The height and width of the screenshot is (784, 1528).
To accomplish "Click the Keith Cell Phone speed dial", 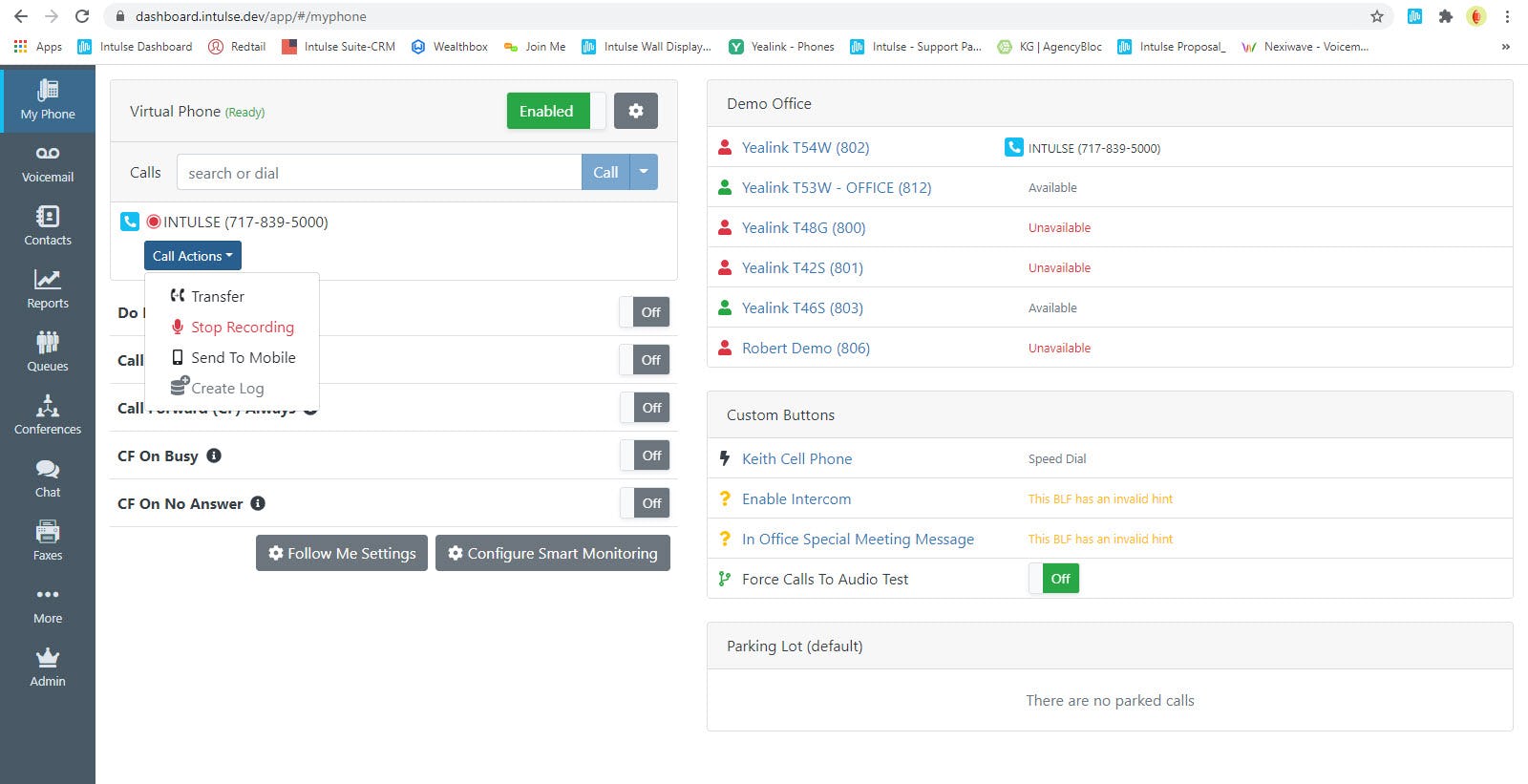I will click(797, 458).
